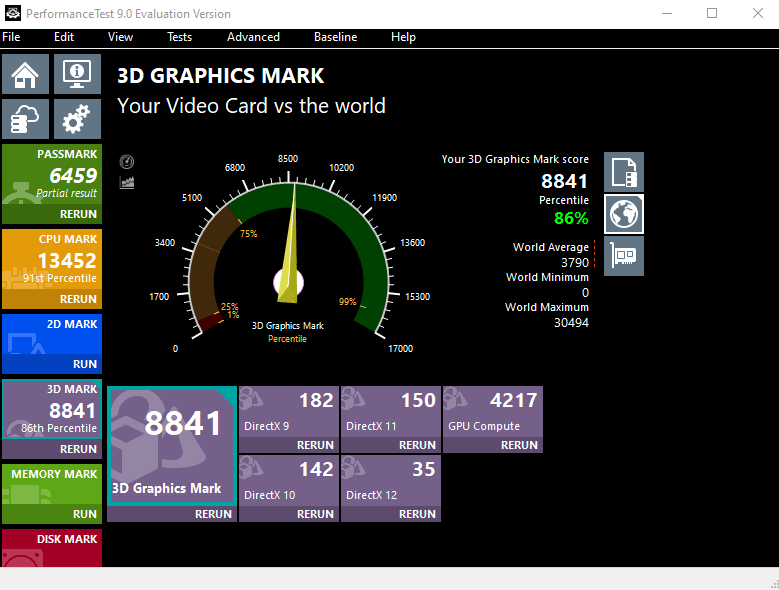Open the DirectX 12 score tile
The height and width of the screenshot is (590, 779).
pos(391,481)
